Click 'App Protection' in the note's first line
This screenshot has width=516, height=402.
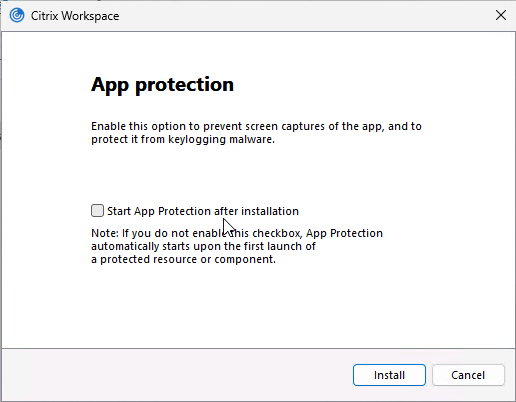pos(344,233)
